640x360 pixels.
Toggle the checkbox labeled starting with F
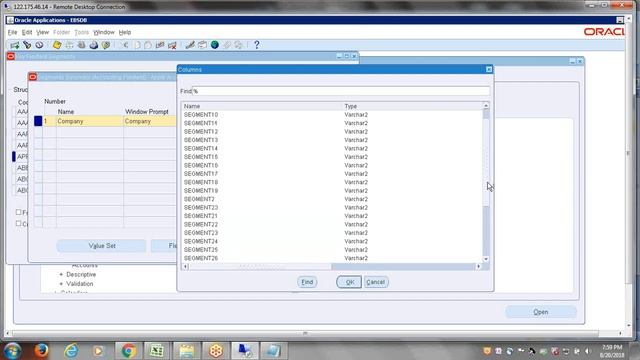(x=18, y=212)
